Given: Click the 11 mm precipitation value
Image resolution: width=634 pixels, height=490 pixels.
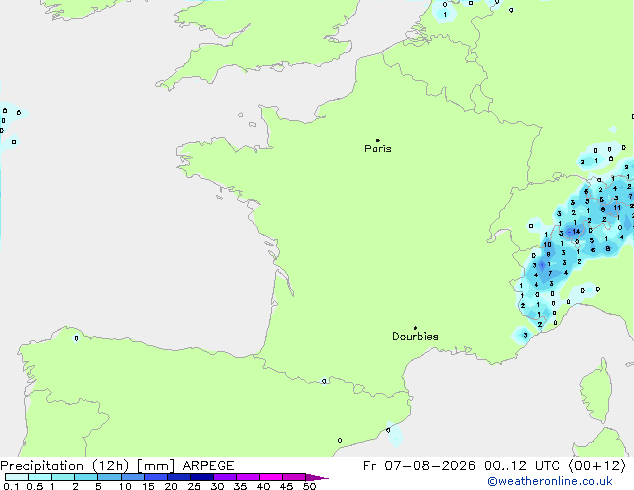Looking at the screenshot, I should tap(617, 208).
